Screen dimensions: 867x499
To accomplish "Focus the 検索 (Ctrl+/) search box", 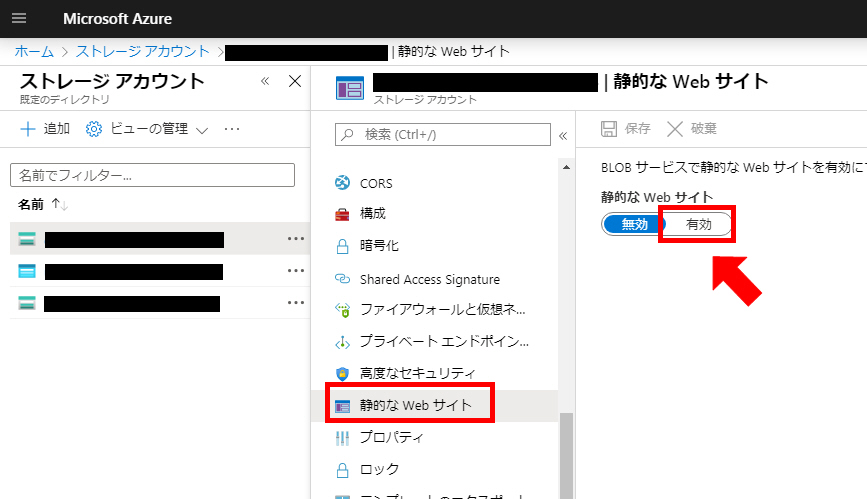I will [x=443, y=134].
